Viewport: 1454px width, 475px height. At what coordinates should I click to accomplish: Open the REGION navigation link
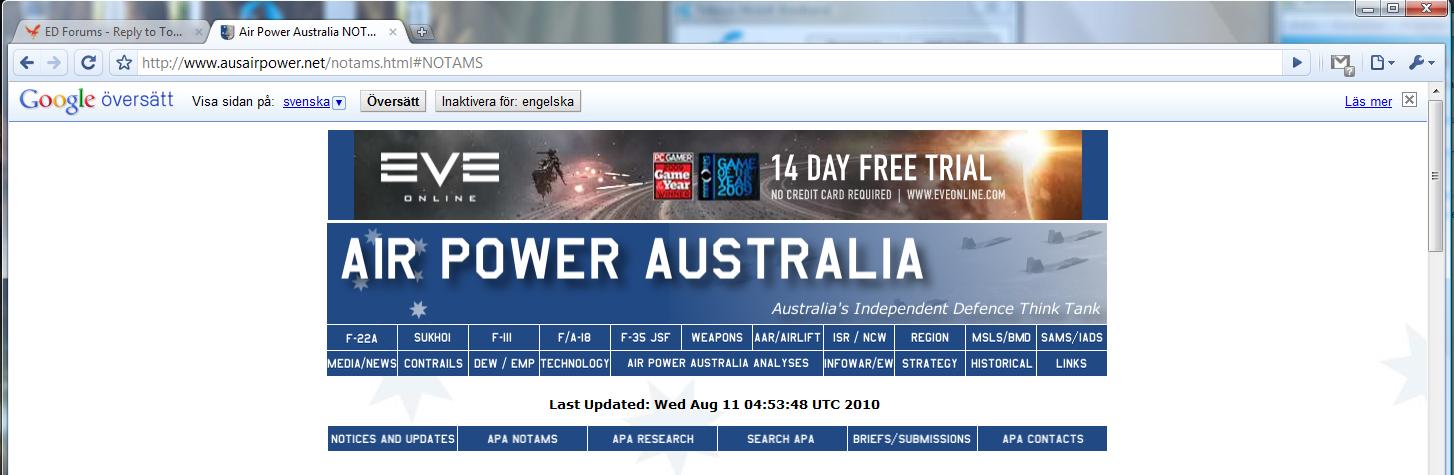[x=930, y=338]
